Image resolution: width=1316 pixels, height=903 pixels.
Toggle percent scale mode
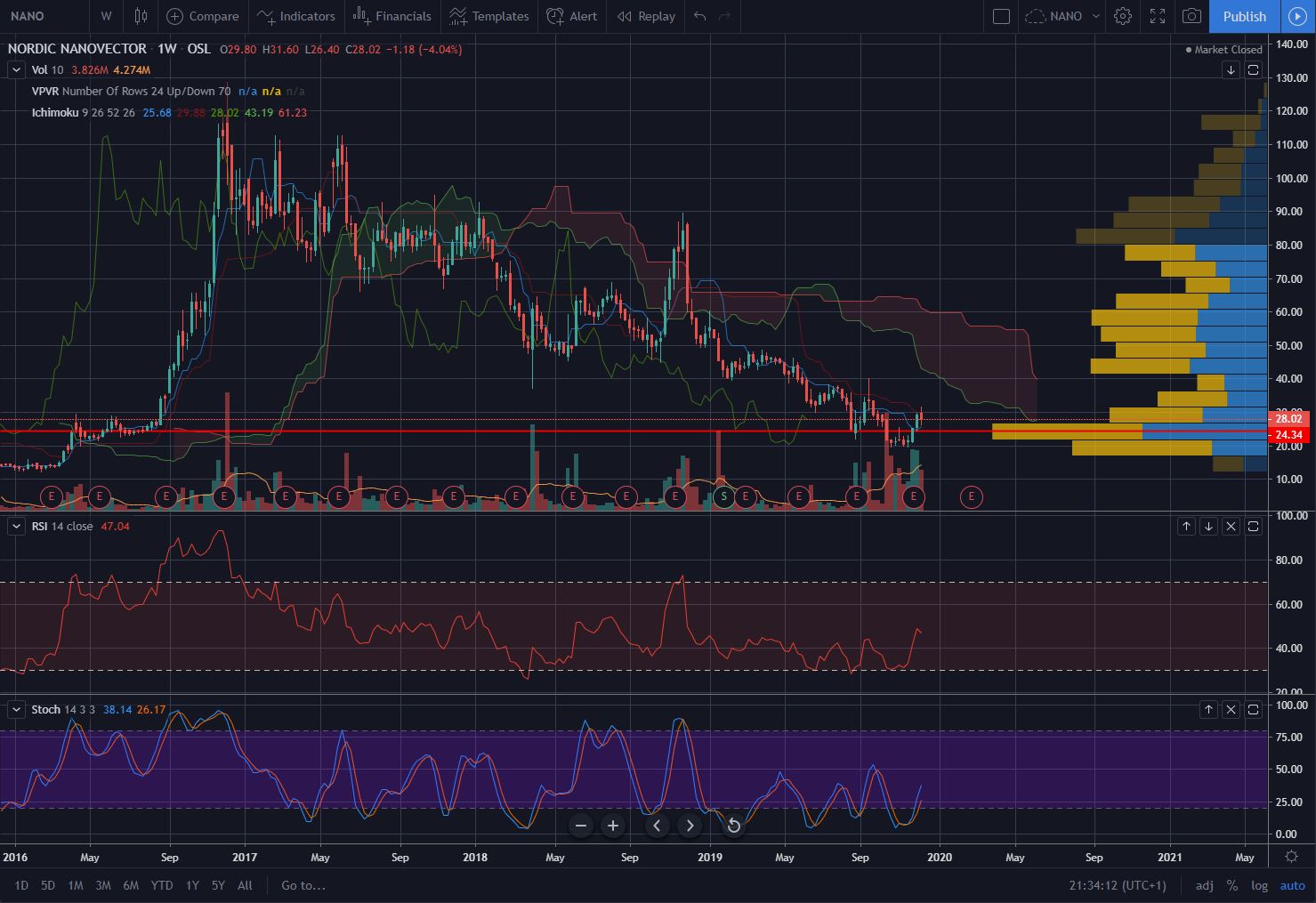pyautogui.click(x=1231, y=885)
